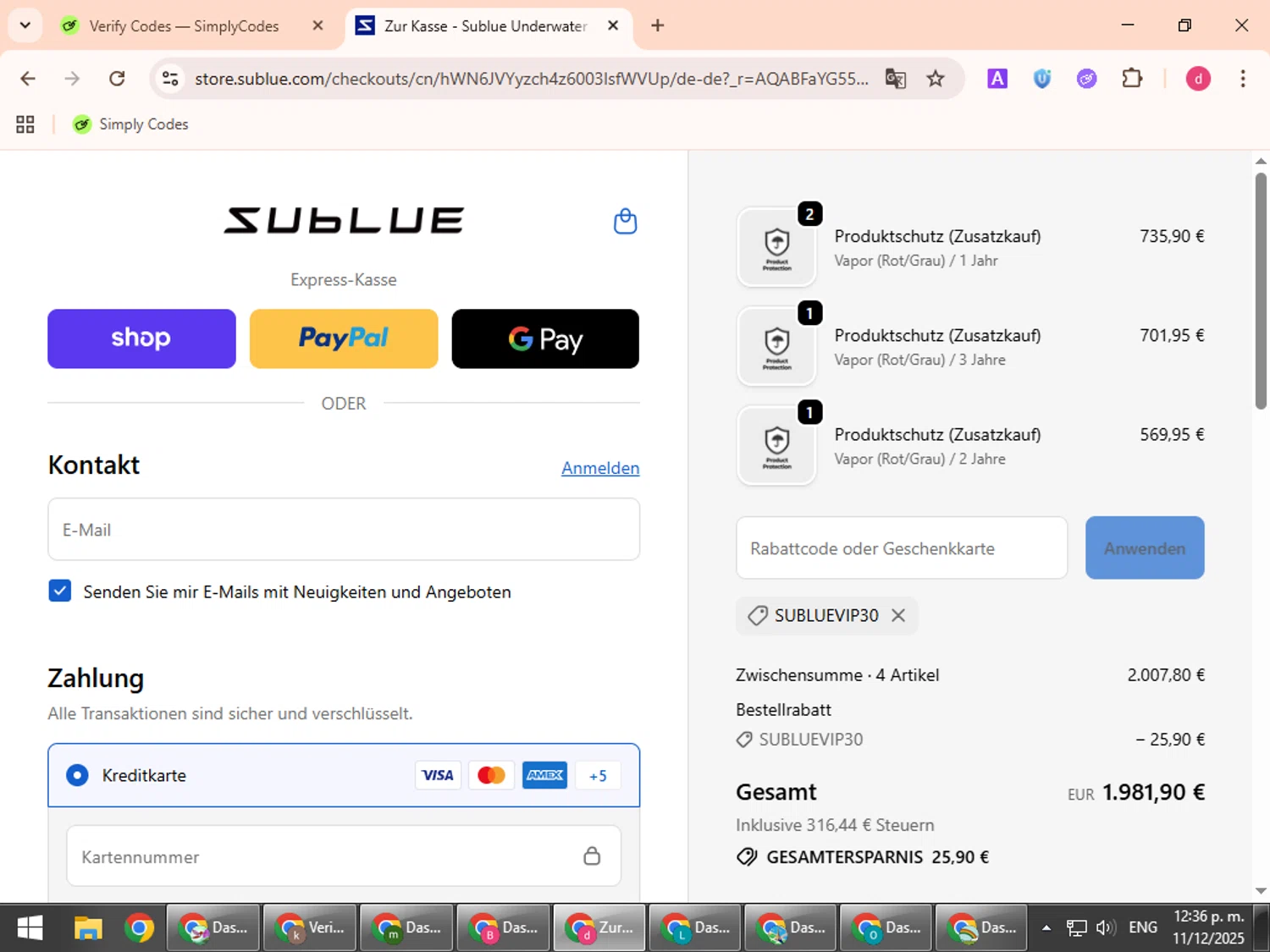Reload the checkout page

point(117,79)
